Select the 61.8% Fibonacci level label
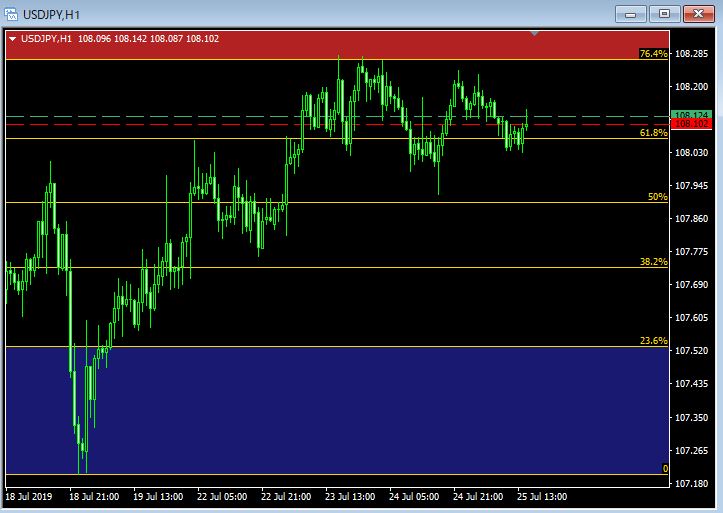Image resolution: width=723 pixels, height=513 pixels. pyautogui.click(x=653, y=133)
